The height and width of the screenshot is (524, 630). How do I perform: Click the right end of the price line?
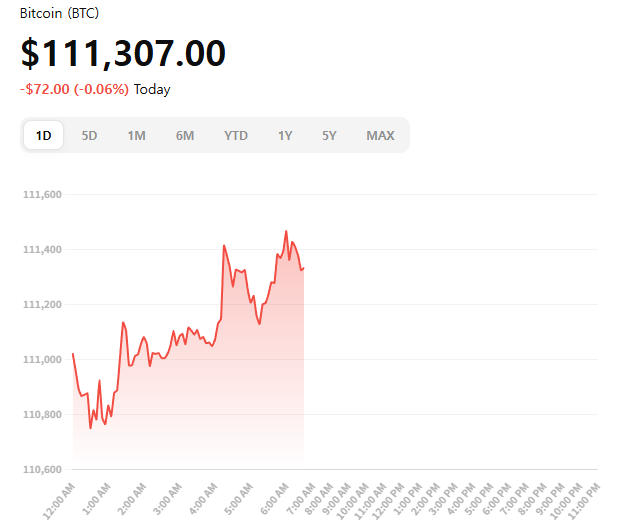[303, 267]
